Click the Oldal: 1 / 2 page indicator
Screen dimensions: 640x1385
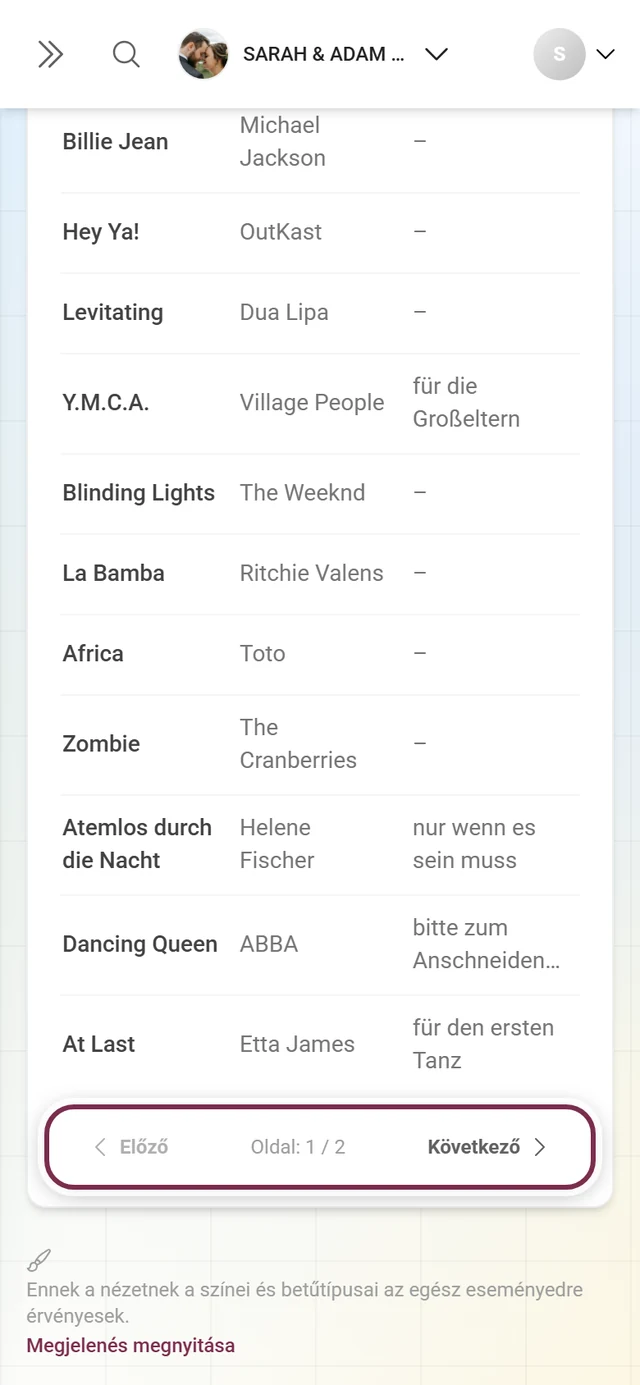coord(298,1147)
